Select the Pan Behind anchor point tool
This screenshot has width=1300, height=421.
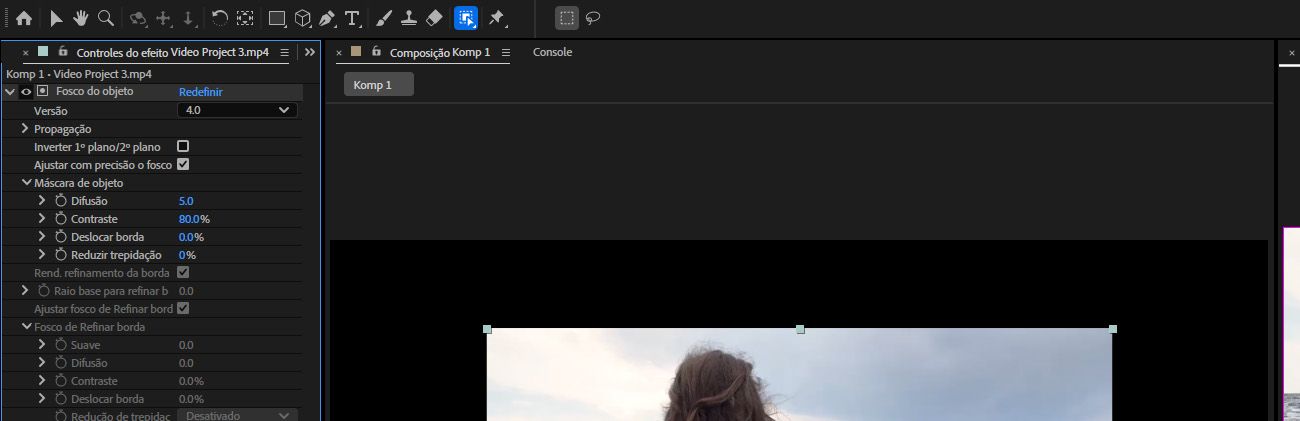click(x=245, y=18)
